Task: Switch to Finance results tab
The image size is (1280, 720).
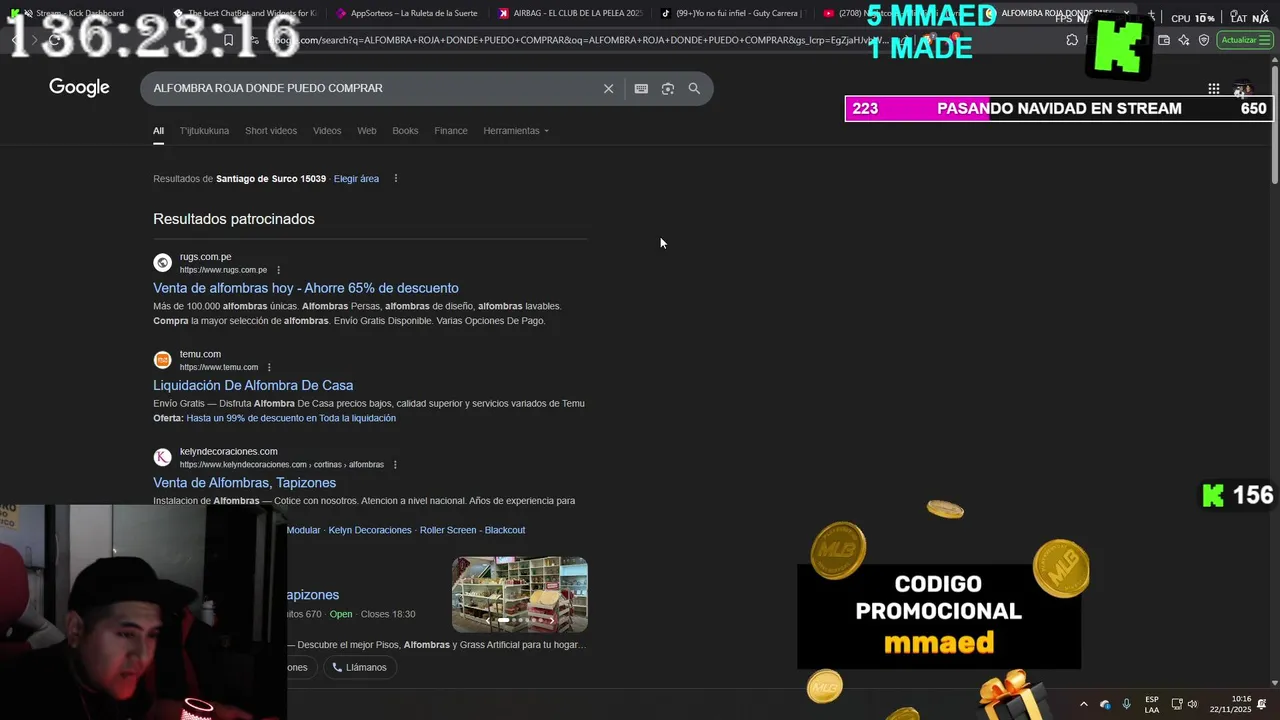Action: [451, 131]
